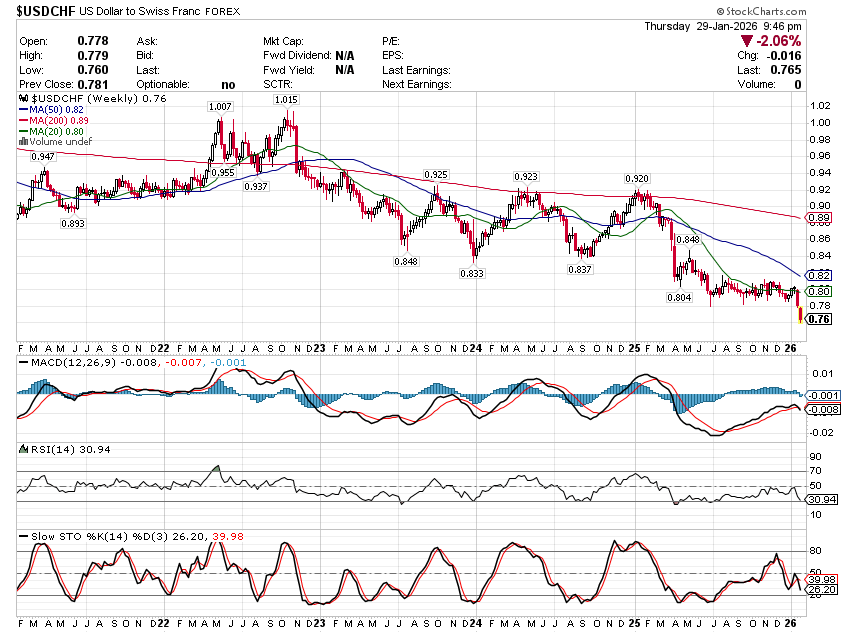Click the red 0.89 MA(200) axis tag
Image resolution: width=850 pixels, height=633 pixels.
(x=818, y=217)
